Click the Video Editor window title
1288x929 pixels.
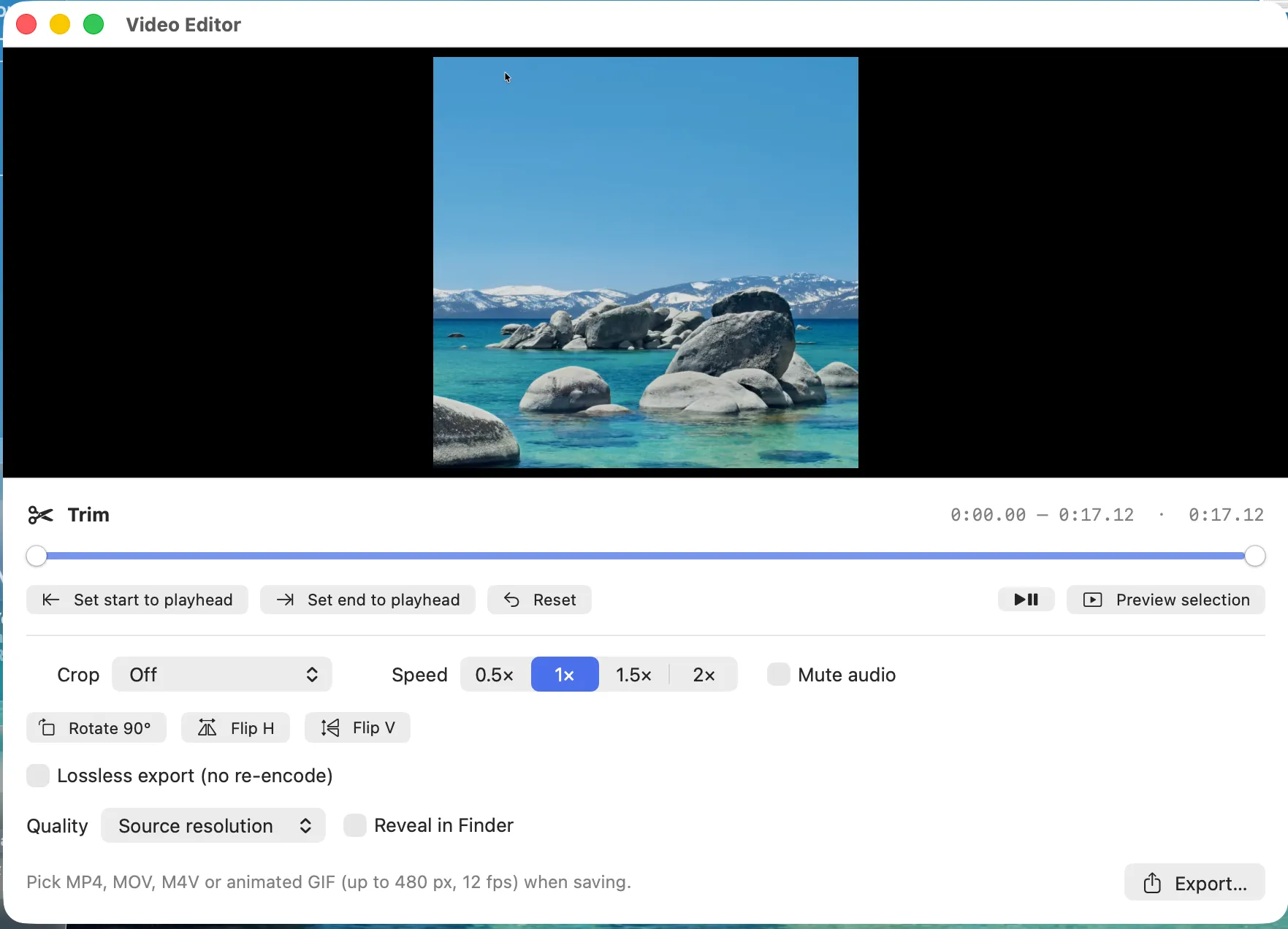[183, 25]
